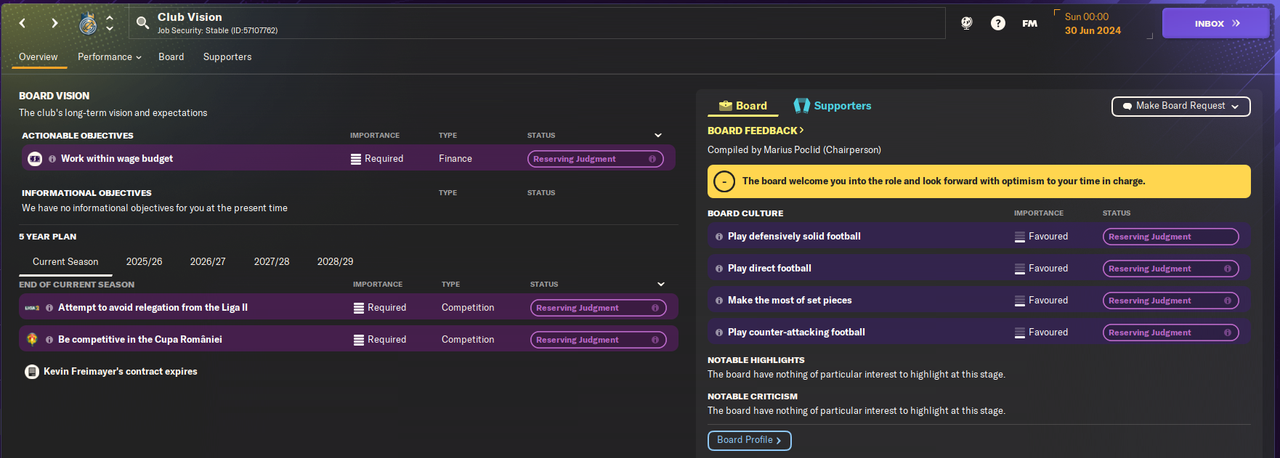Click the club badge in the top bar
Screen dimensions: 1280x458
pyautogui.click(x=88, y=23)
